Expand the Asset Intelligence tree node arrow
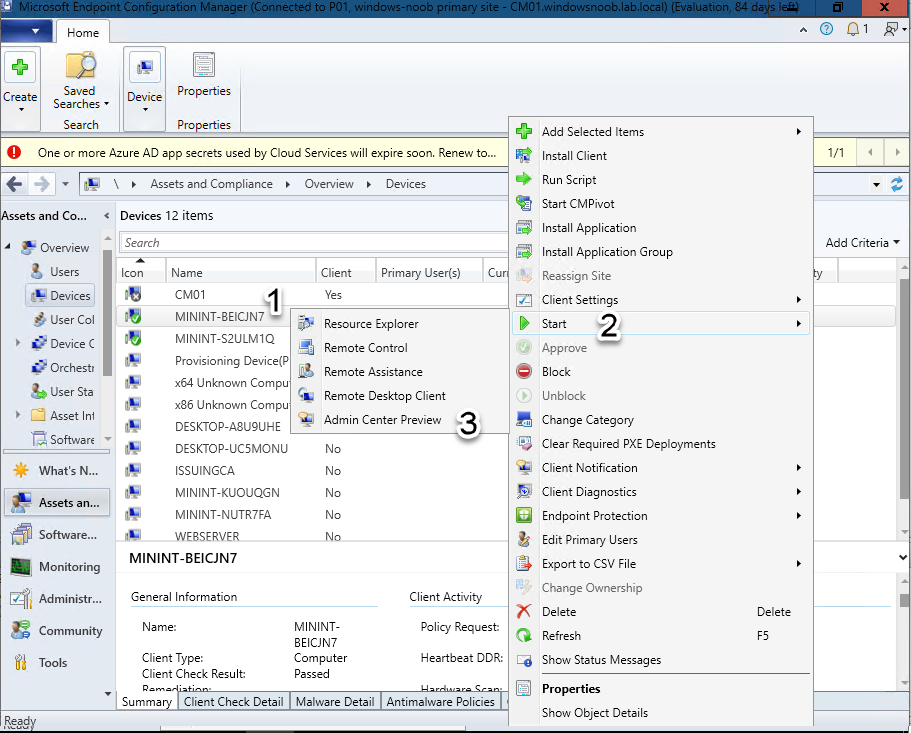Screen dimensions: 911x733 [x=18, y=415]
